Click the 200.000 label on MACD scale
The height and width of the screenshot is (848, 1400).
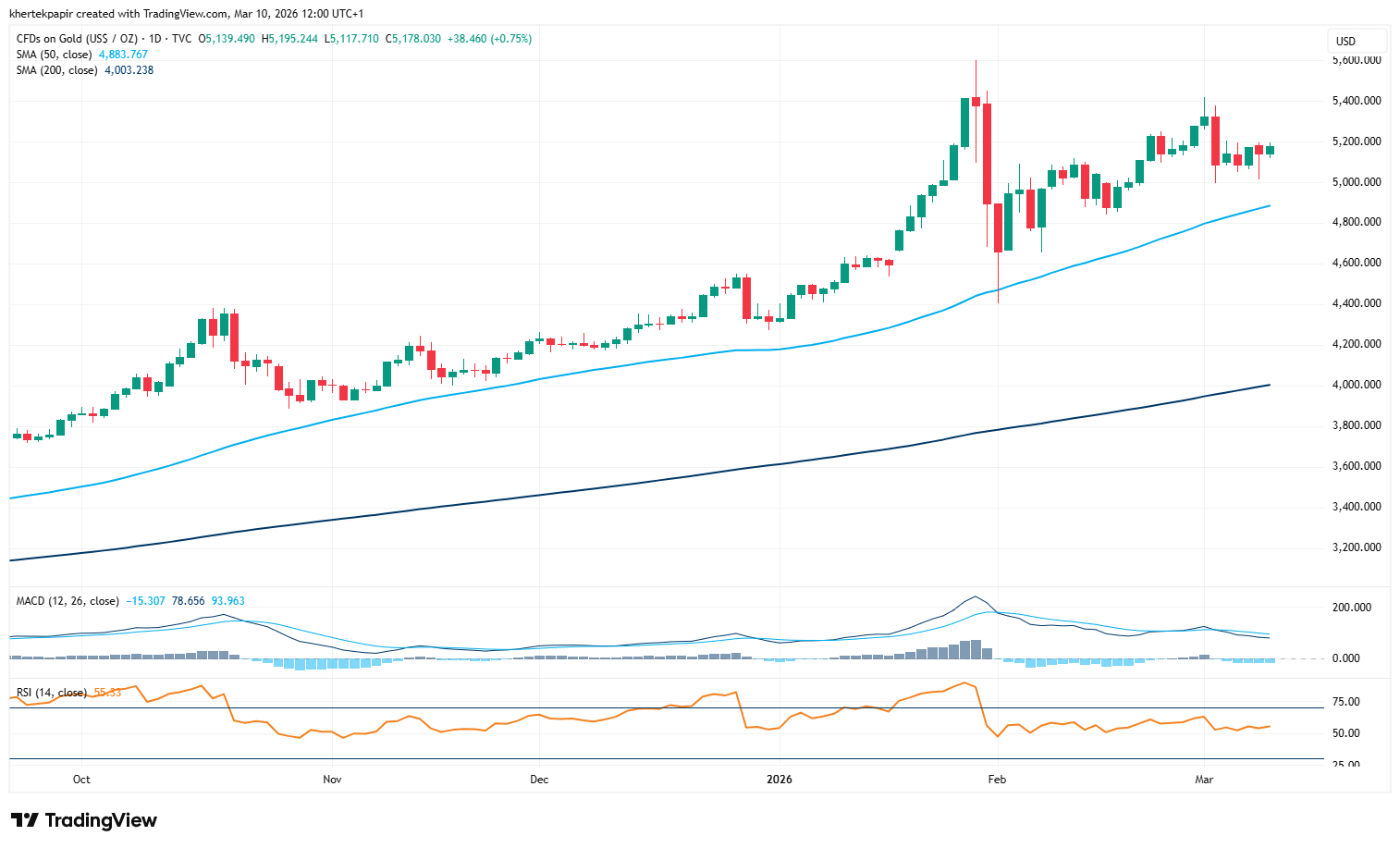1351,608
